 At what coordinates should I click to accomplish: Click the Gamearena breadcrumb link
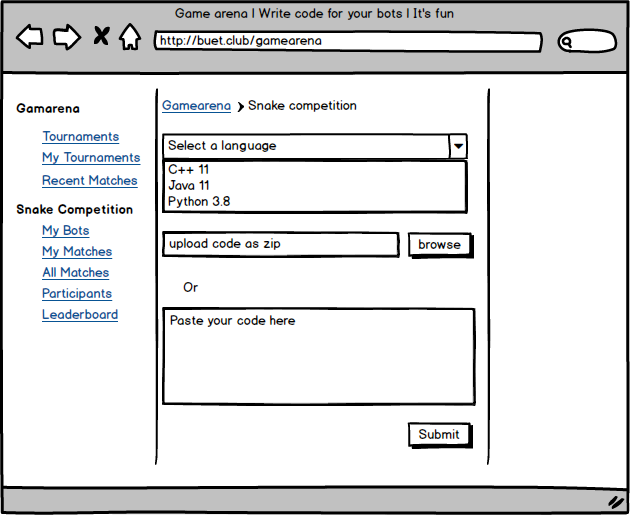point(196,106)
